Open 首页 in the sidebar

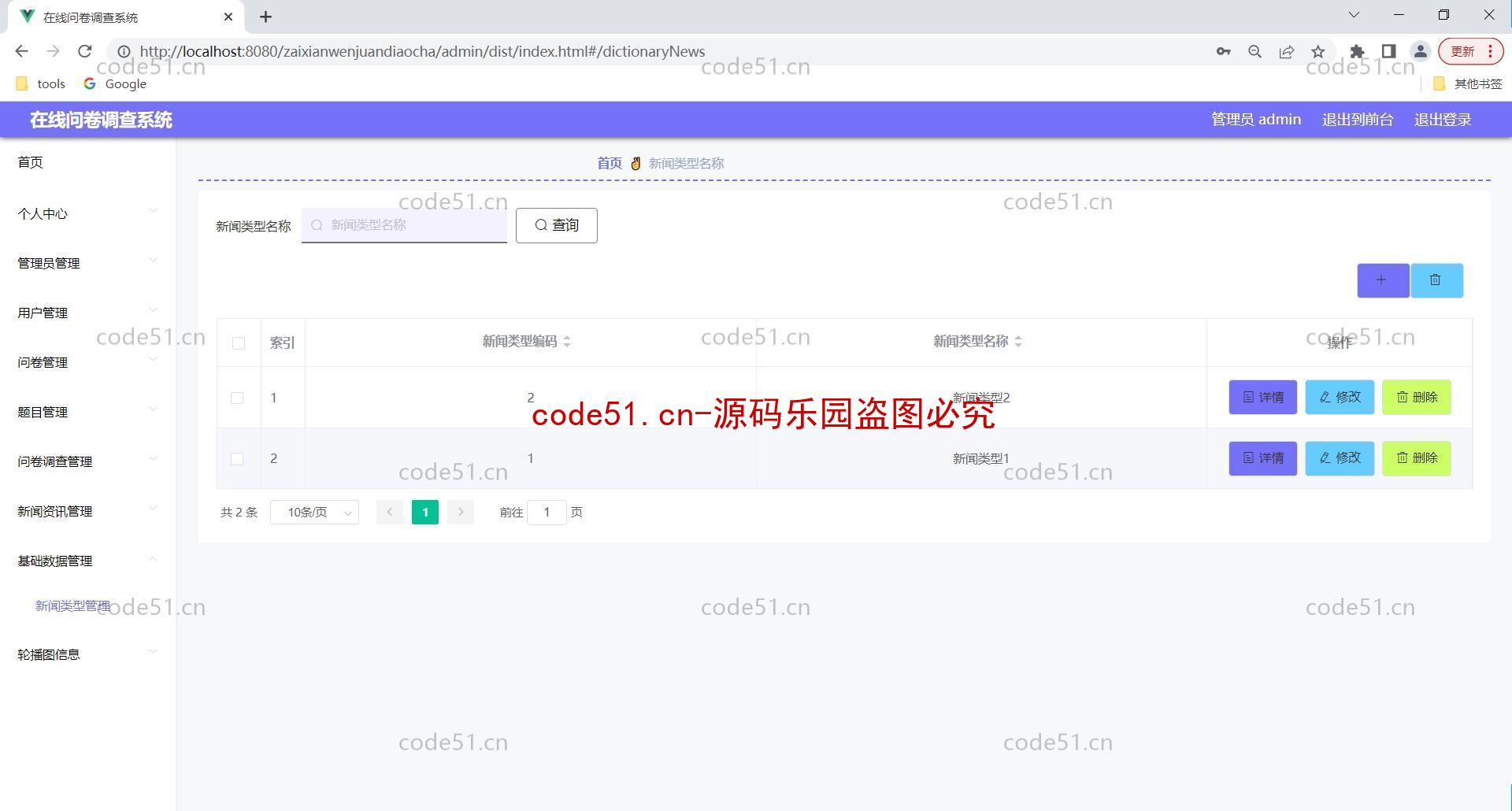coord(30,162)
